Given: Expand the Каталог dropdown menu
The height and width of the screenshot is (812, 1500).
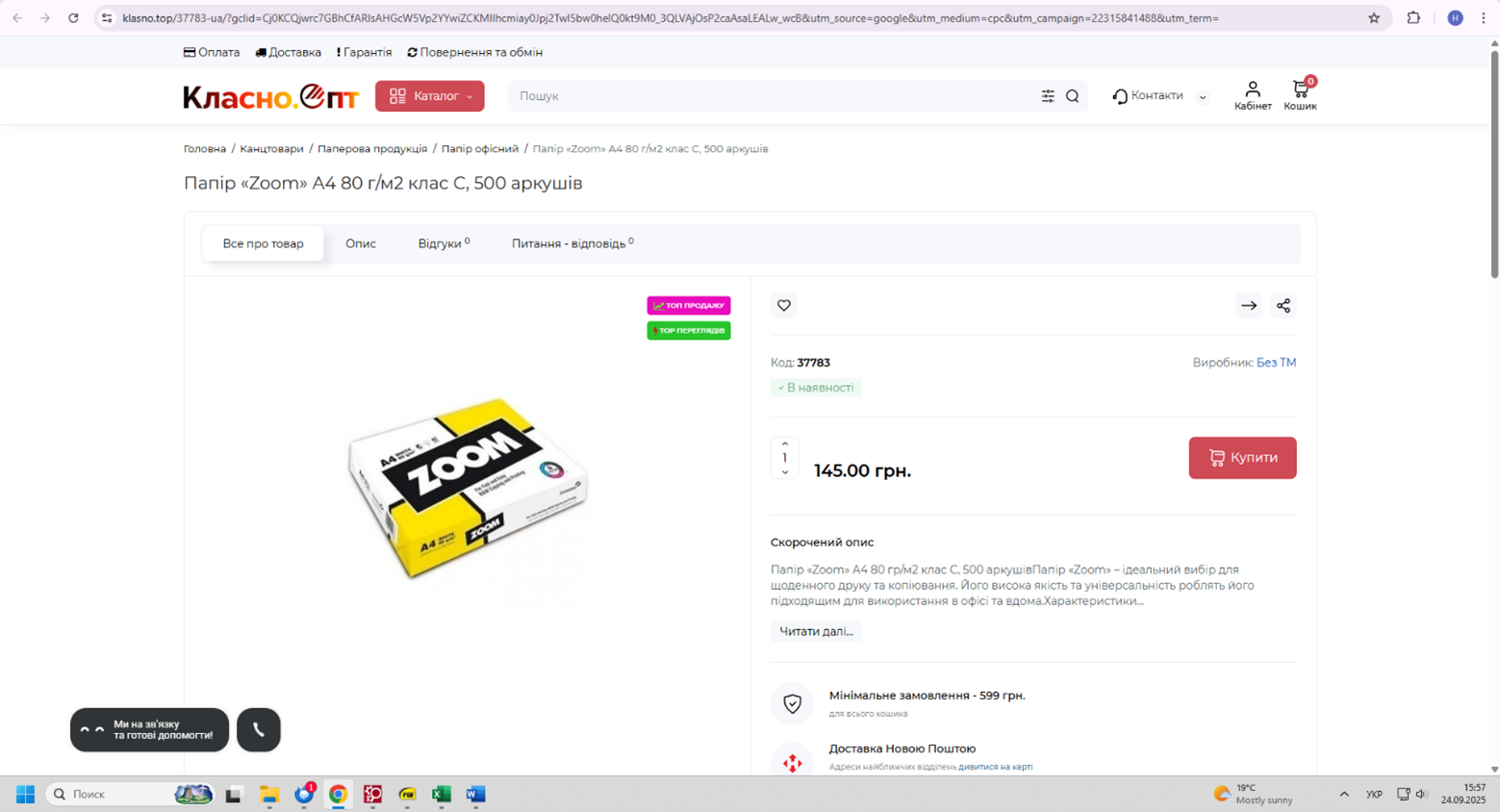Looking at the screenshot, I should pos(429,96).
